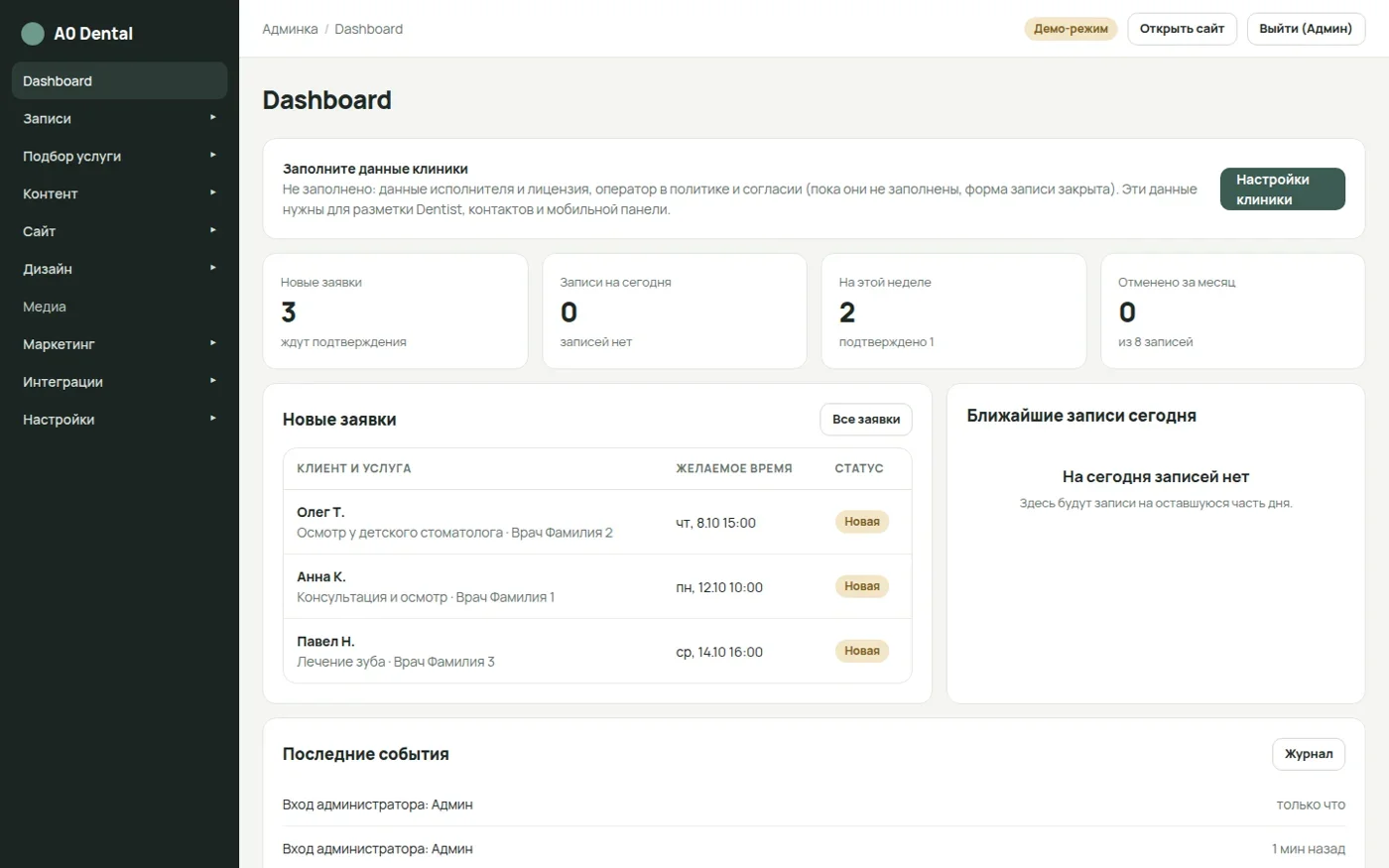Open the На этой неделе stat card

coord(953,311)
